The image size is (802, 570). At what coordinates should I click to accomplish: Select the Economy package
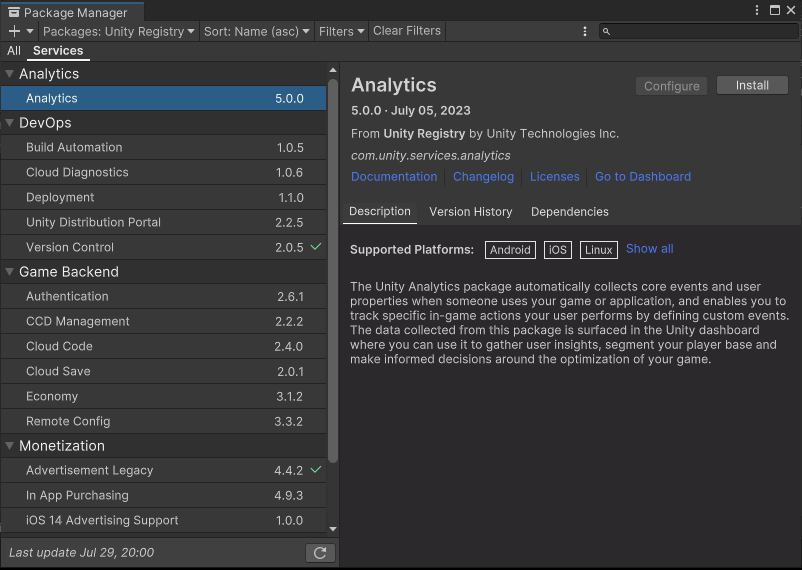[164, 396]
